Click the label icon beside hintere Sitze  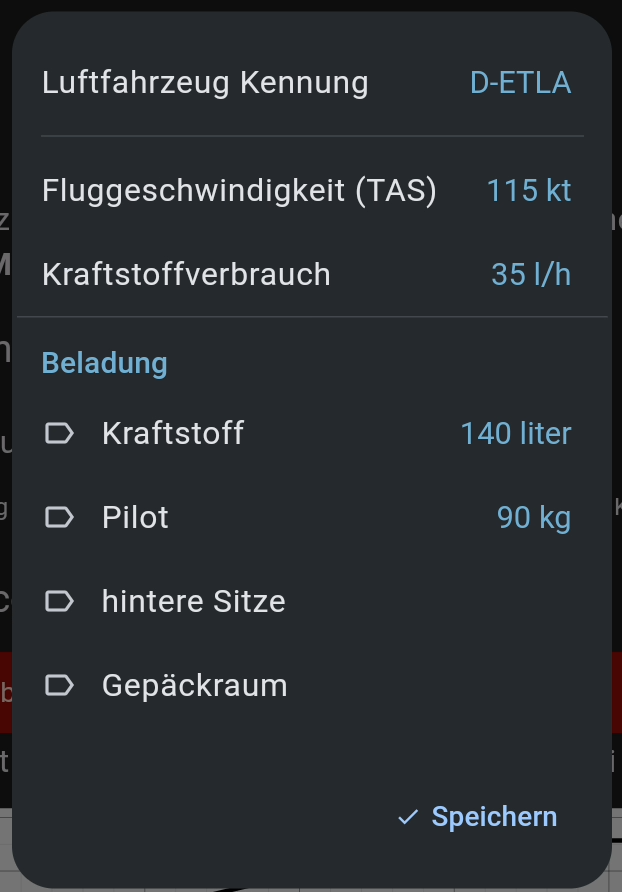point(60,601)
